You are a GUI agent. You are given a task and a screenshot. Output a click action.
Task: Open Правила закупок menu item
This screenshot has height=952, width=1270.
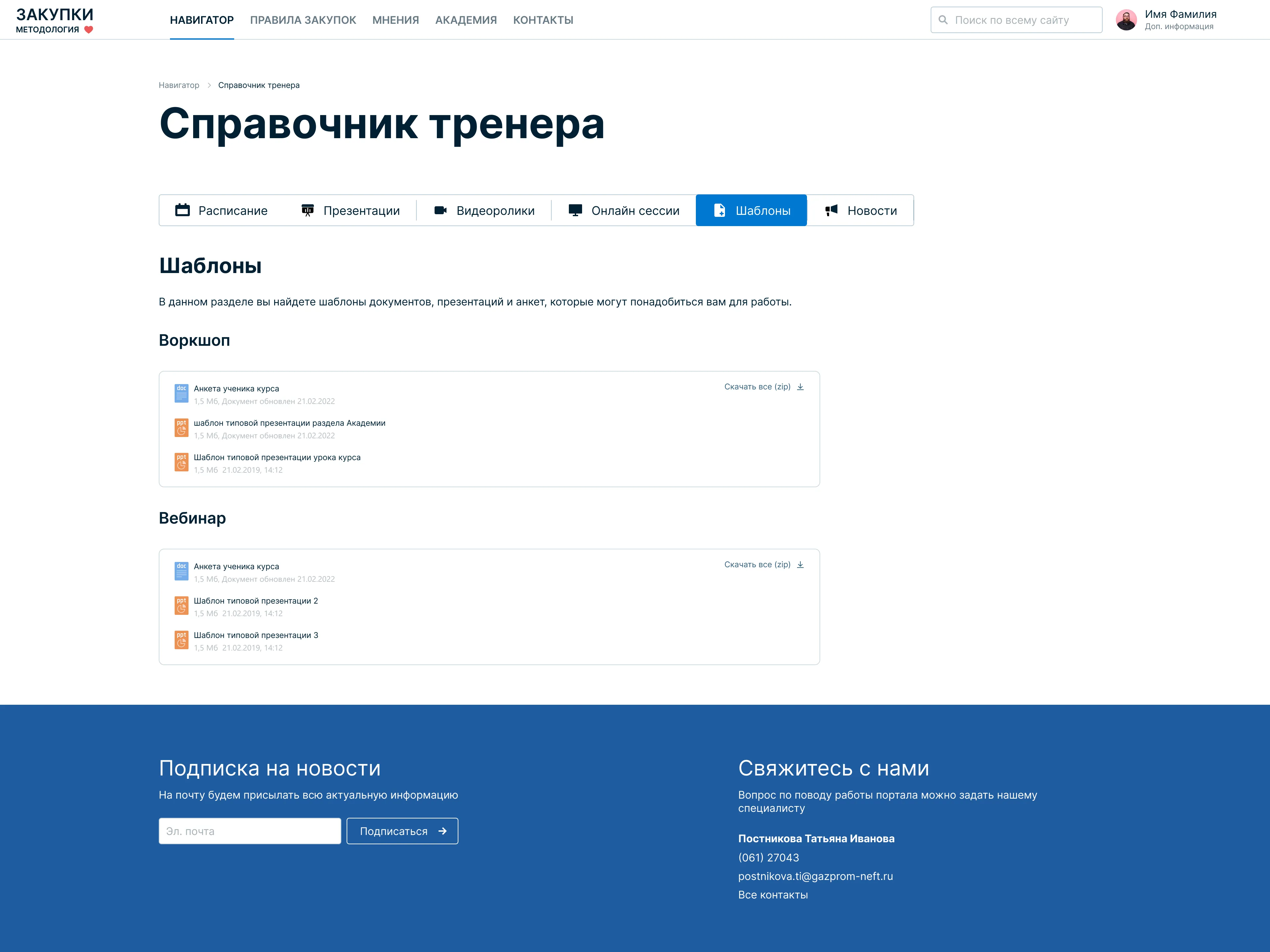coord(303,20)
